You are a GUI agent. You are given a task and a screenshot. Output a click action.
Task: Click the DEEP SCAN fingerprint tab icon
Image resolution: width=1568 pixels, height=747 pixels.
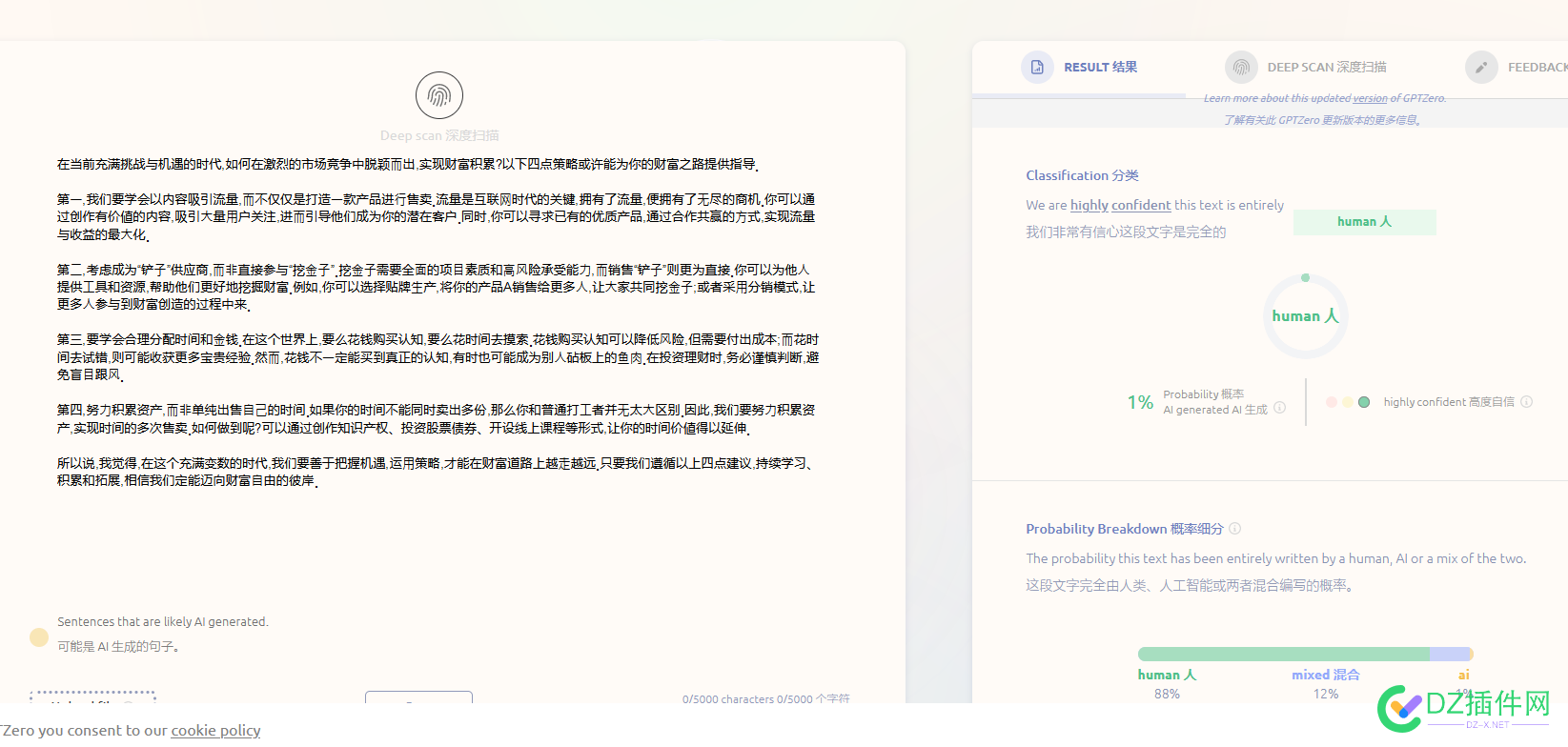(1241, 67)
